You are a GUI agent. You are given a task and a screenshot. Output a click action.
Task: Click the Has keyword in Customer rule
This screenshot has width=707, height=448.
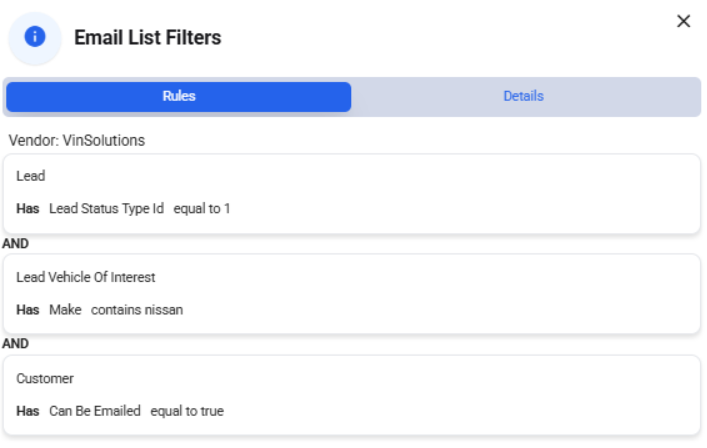coord(28,411)
